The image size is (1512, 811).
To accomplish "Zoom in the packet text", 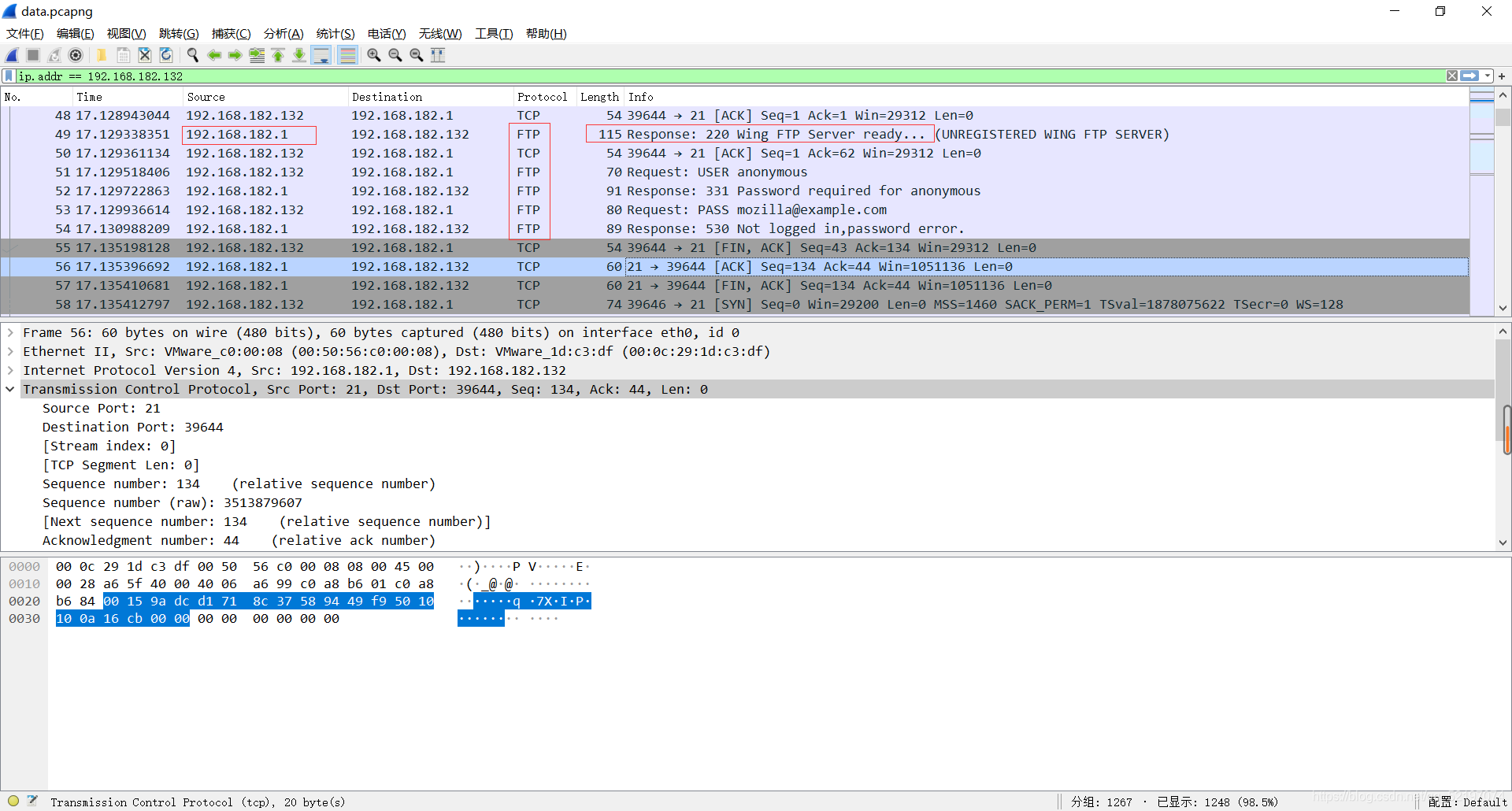I will pos(374,55).
